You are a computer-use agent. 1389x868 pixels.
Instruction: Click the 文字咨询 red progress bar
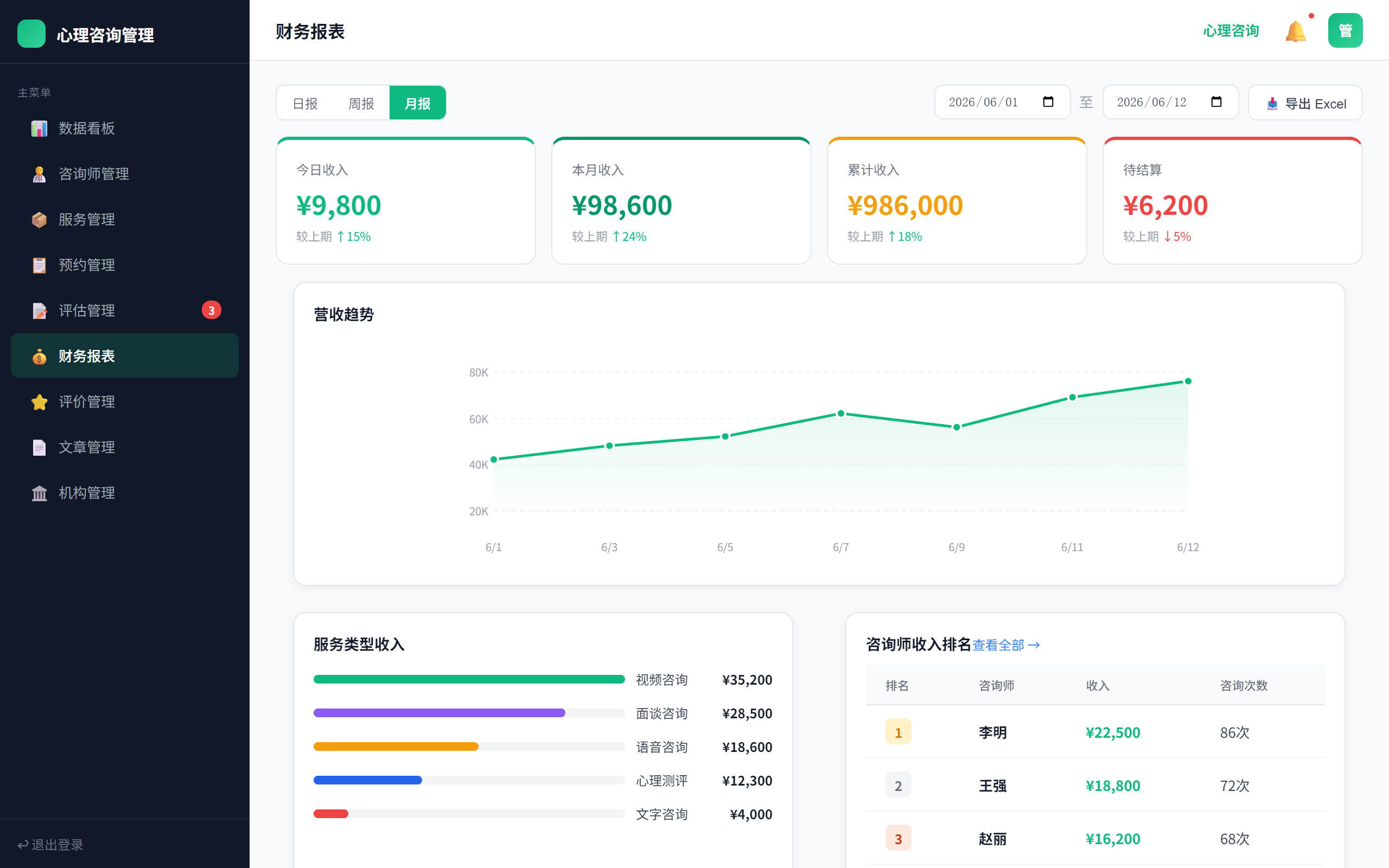330,814
